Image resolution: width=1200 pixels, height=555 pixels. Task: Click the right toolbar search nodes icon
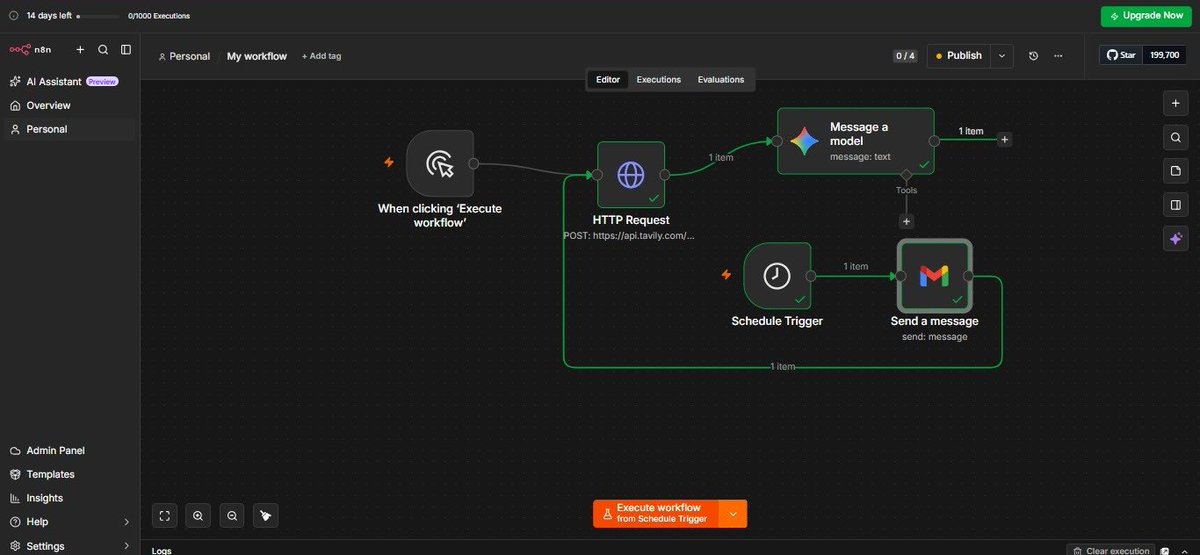[1176, 137]
